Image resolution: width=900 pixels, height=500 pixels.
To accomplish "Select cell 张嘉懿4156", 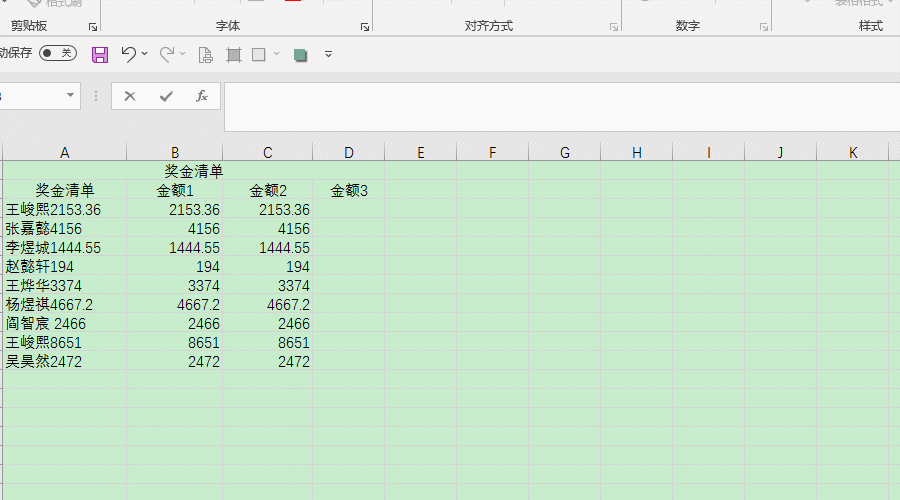I will click(x=65, y=228).
